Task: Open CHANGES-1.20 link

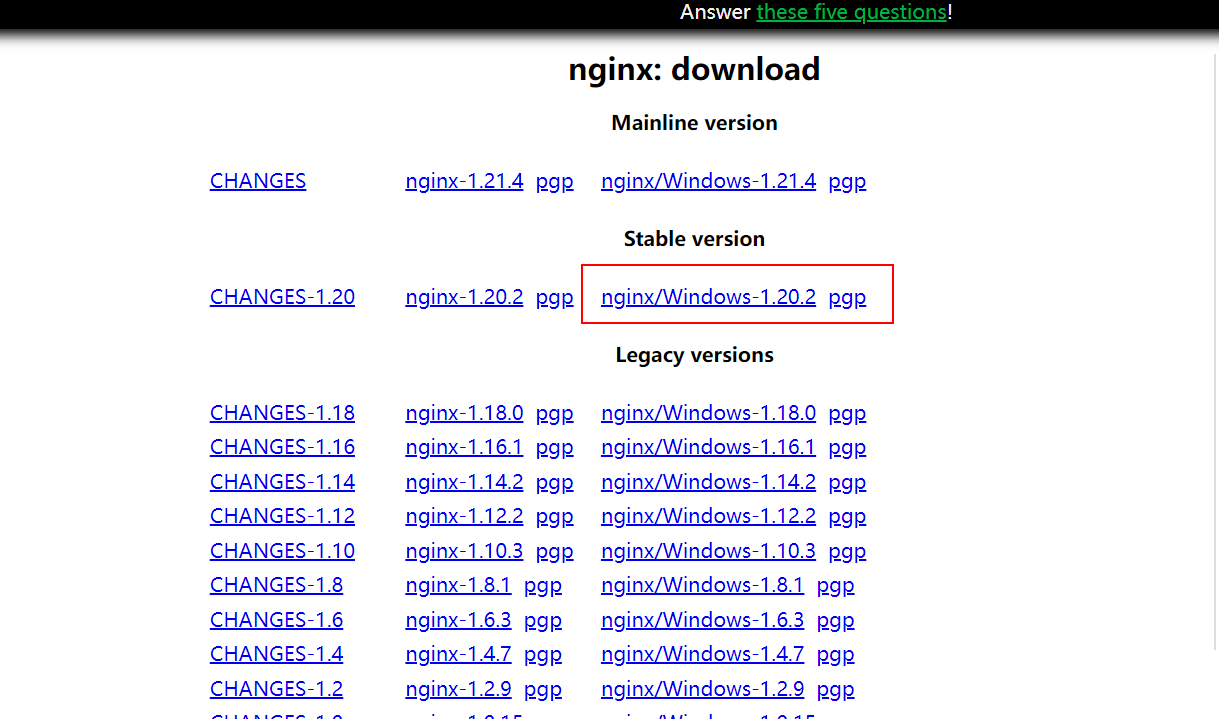Action: 282,297
